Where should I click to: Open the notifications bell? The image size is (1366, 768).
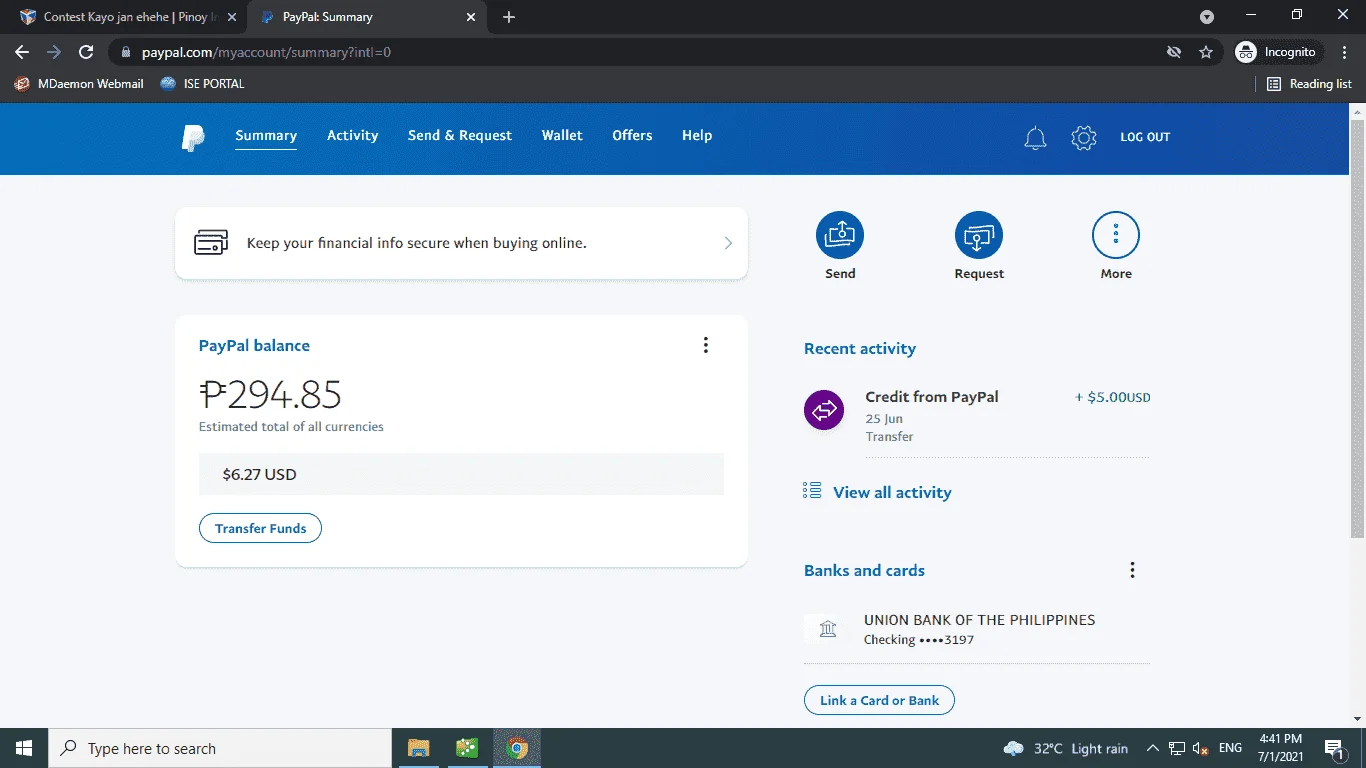click(1035, 138)
